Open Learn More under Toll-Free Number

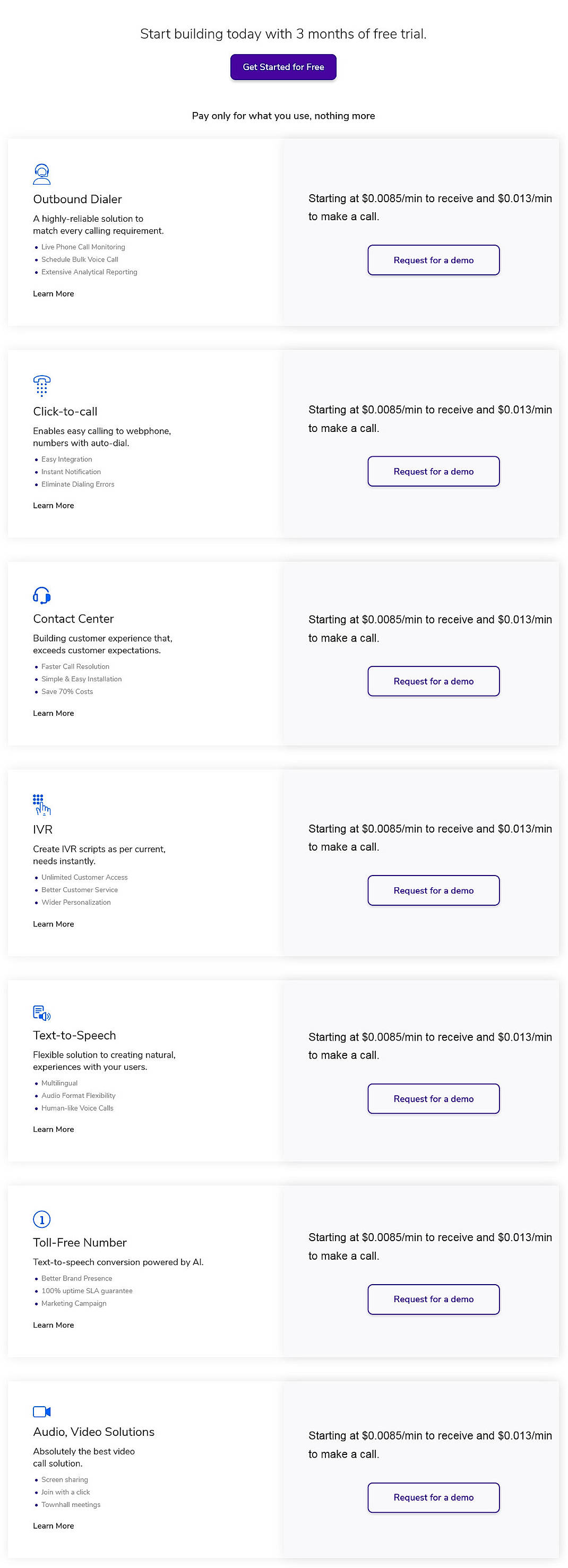(x=54, y=1324)
